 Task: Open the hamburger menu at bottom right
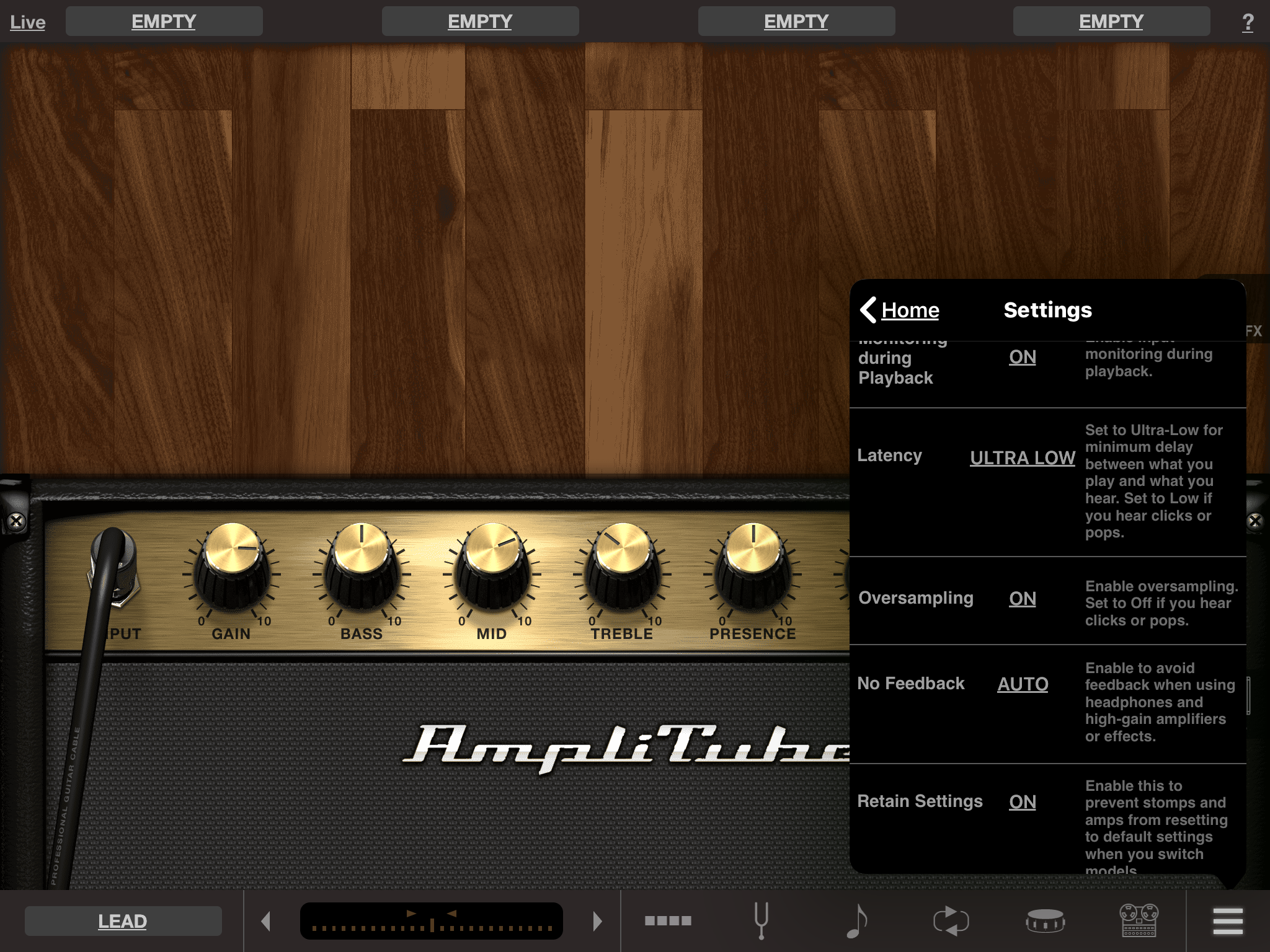click(1229, 922)
